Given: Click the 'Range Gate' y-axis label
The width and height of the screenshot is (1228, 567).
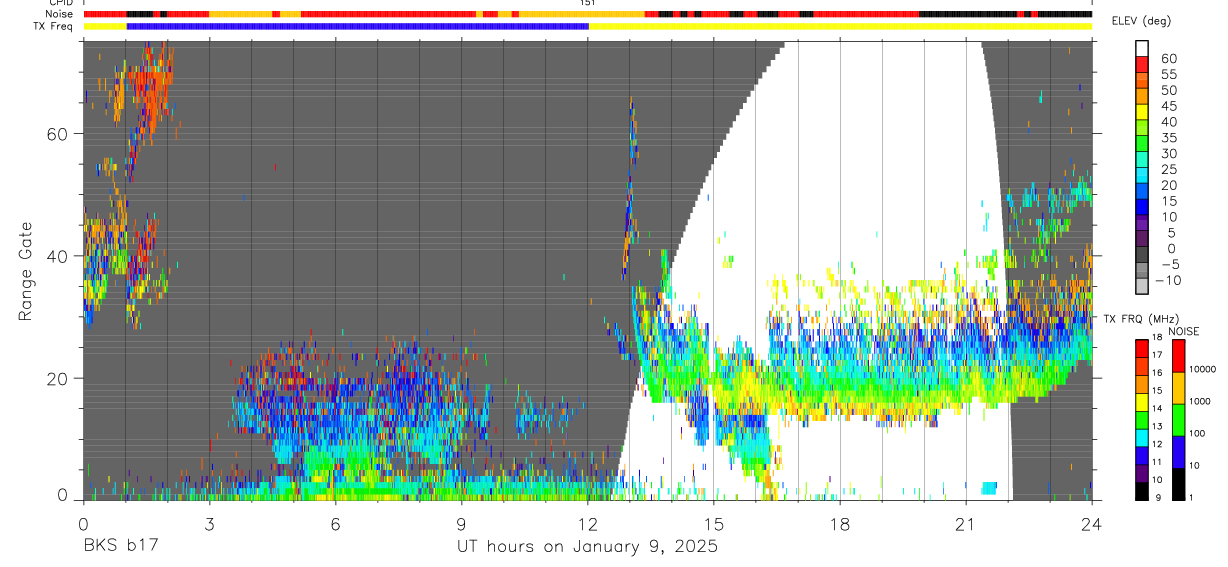Looking at the screenshot, I should 26,270.
